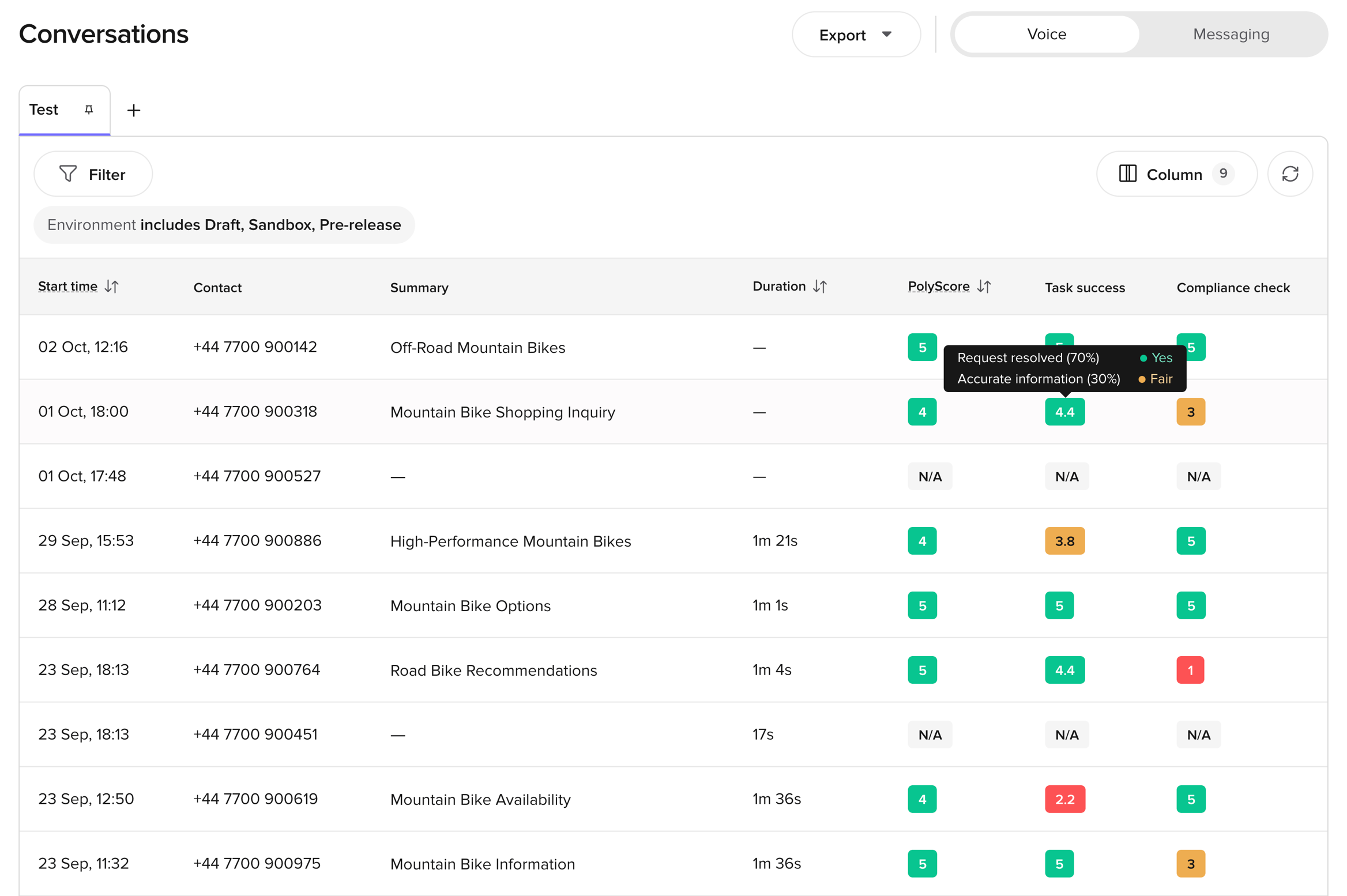1347x896 pixels.
Task: Click duration 17s cell
Action: click(762, 735)
